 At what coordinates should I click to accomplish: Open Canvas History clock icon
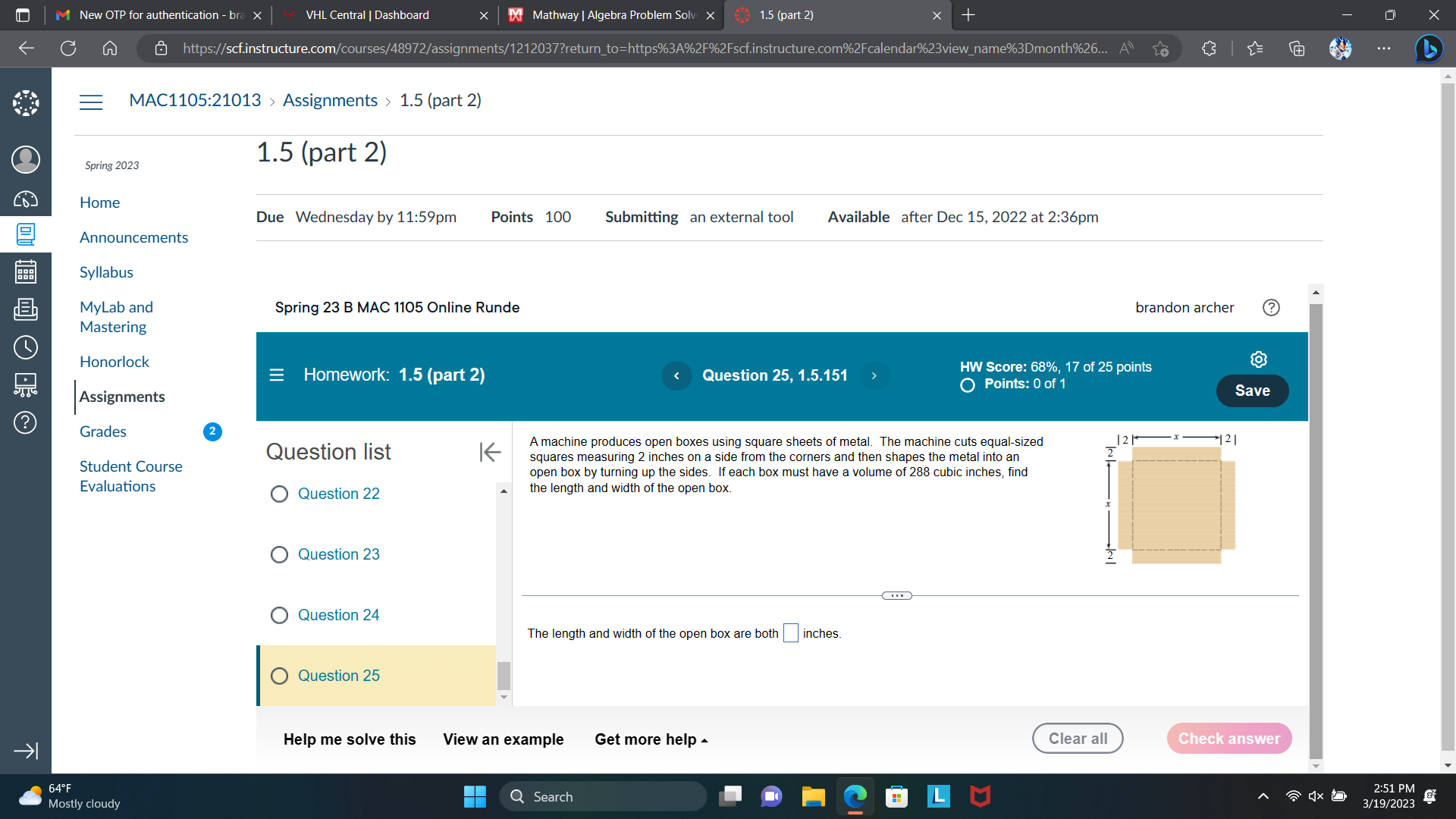click(25, 347)
